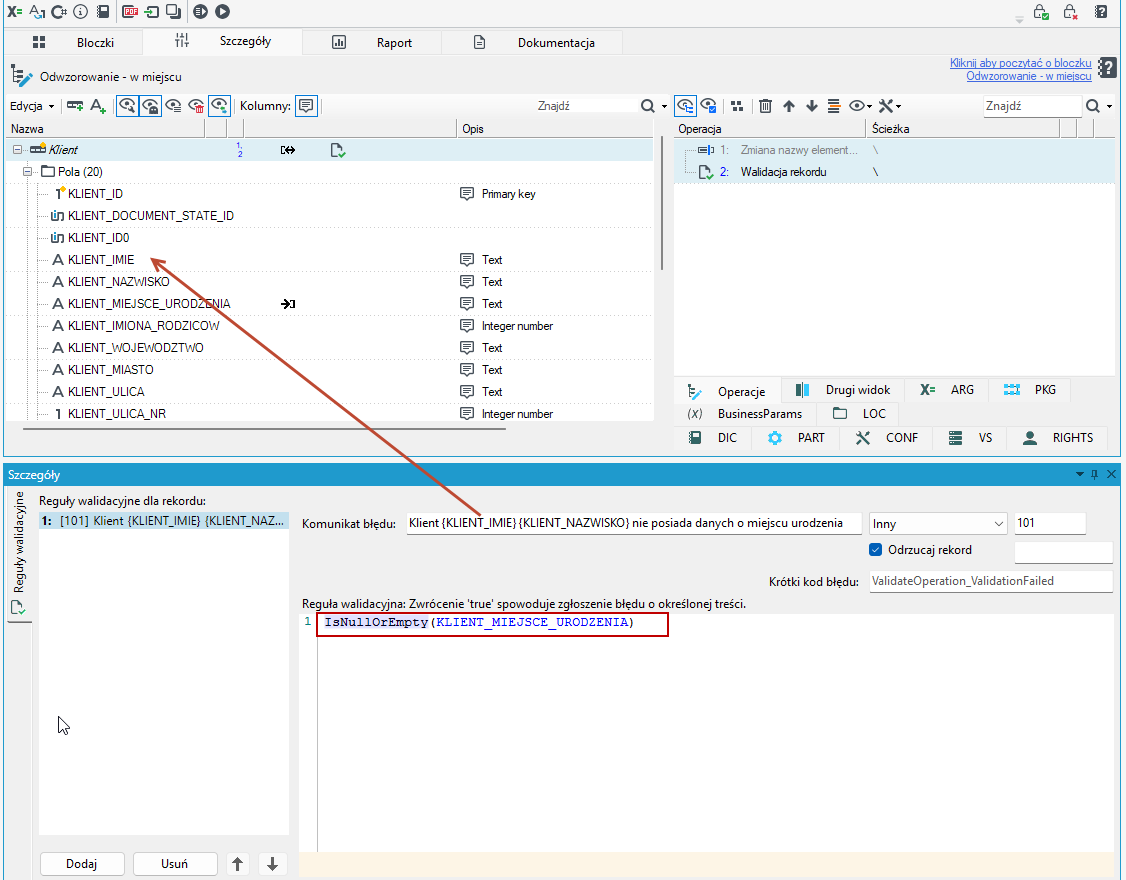Click the magnifier search icon beside left Znajdź
The height and width of the screenshot is (880, 1126).
[x=648, y=106]
